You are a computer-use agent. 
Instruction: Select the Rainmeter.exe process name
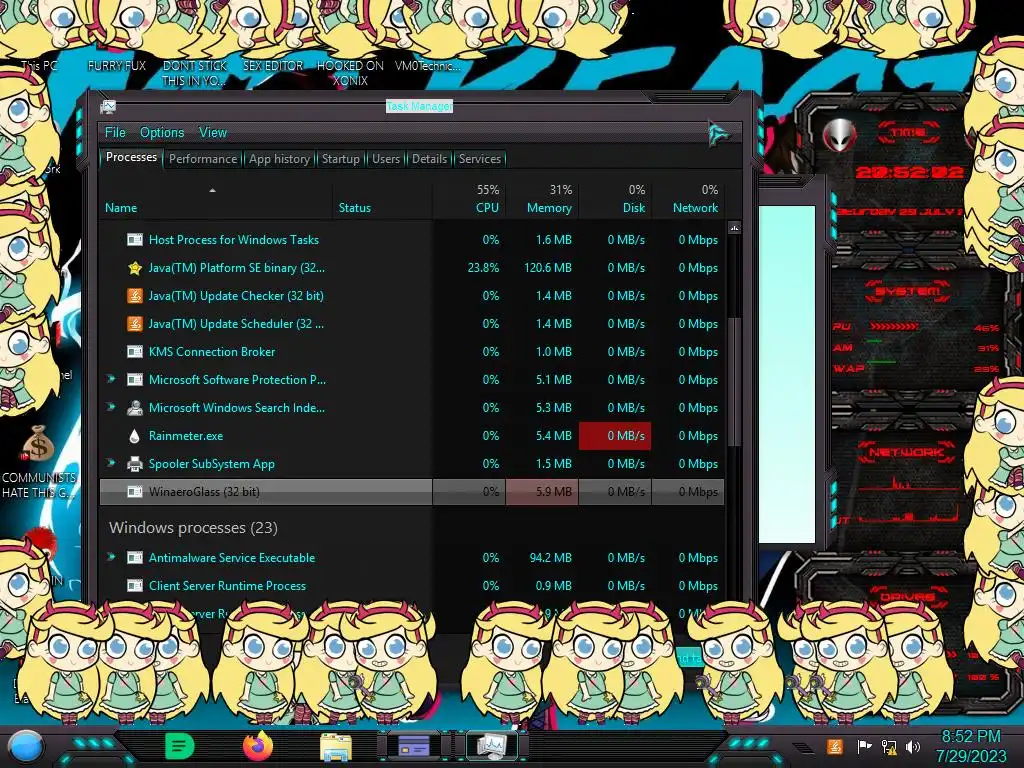coord(185,436)
